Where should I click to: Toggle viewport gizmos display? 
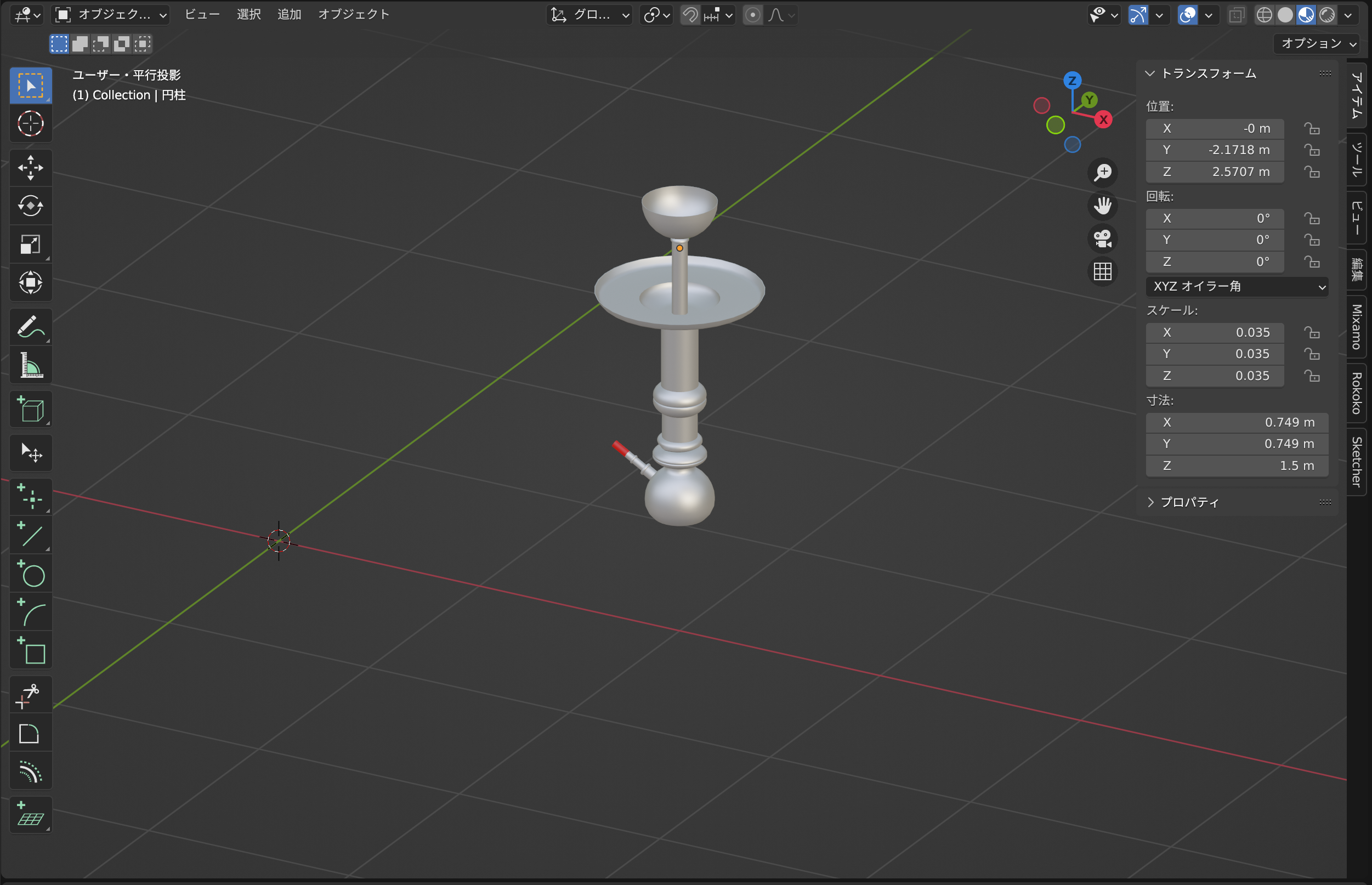pos(1138,15)
